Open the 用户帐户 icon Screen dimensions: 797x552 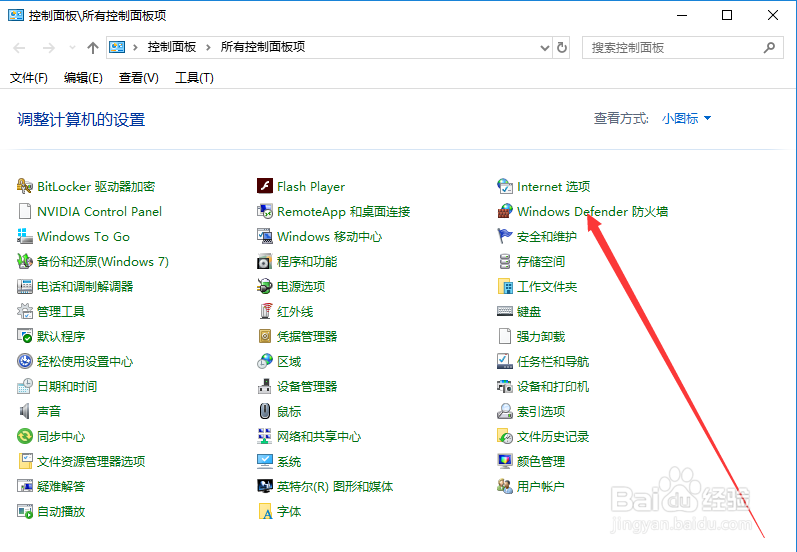pyautogui.click(x=505, y=486)
